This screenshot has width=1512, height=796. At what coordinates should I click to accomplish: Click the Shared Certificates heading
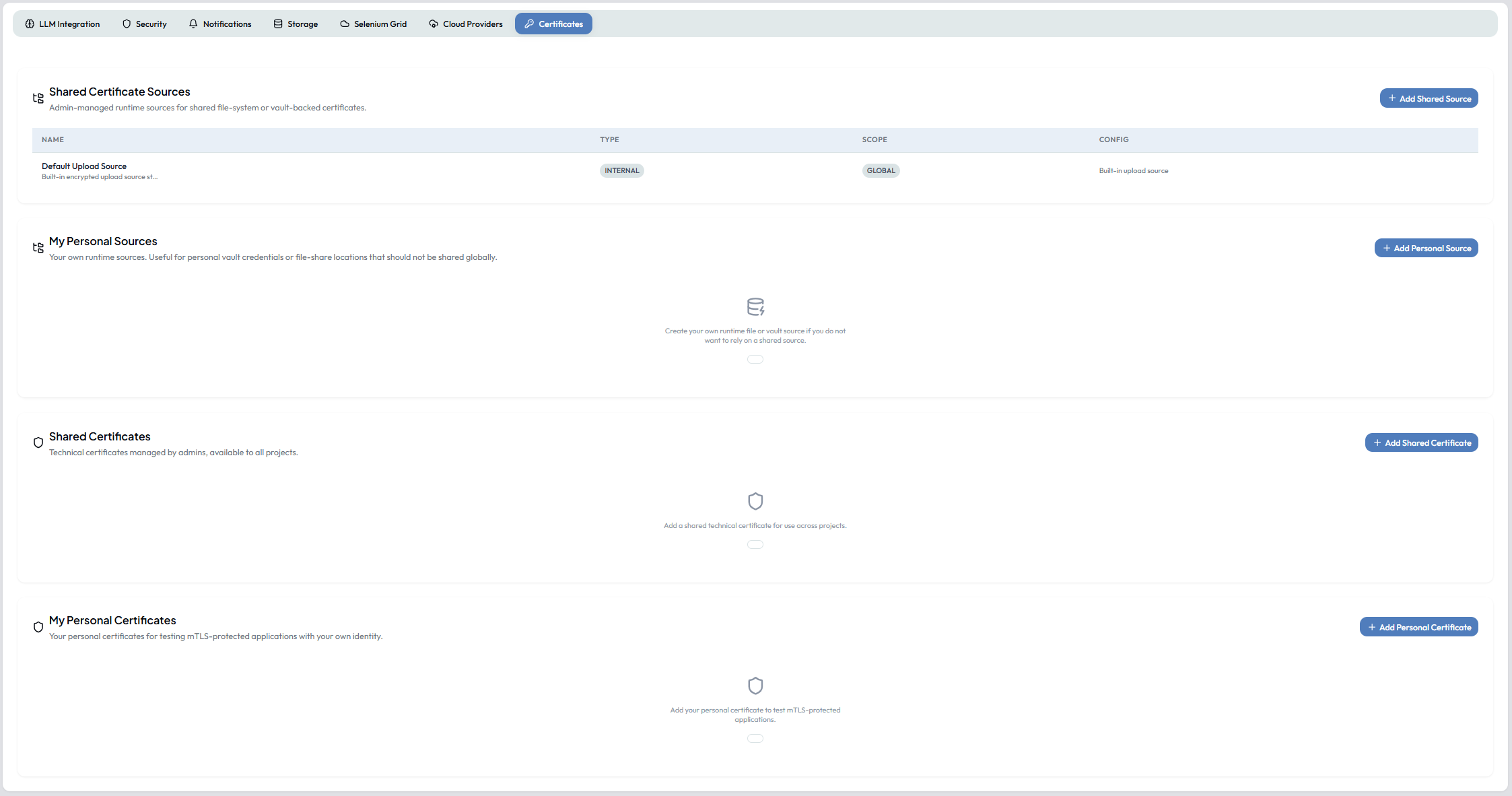[100, 436]
